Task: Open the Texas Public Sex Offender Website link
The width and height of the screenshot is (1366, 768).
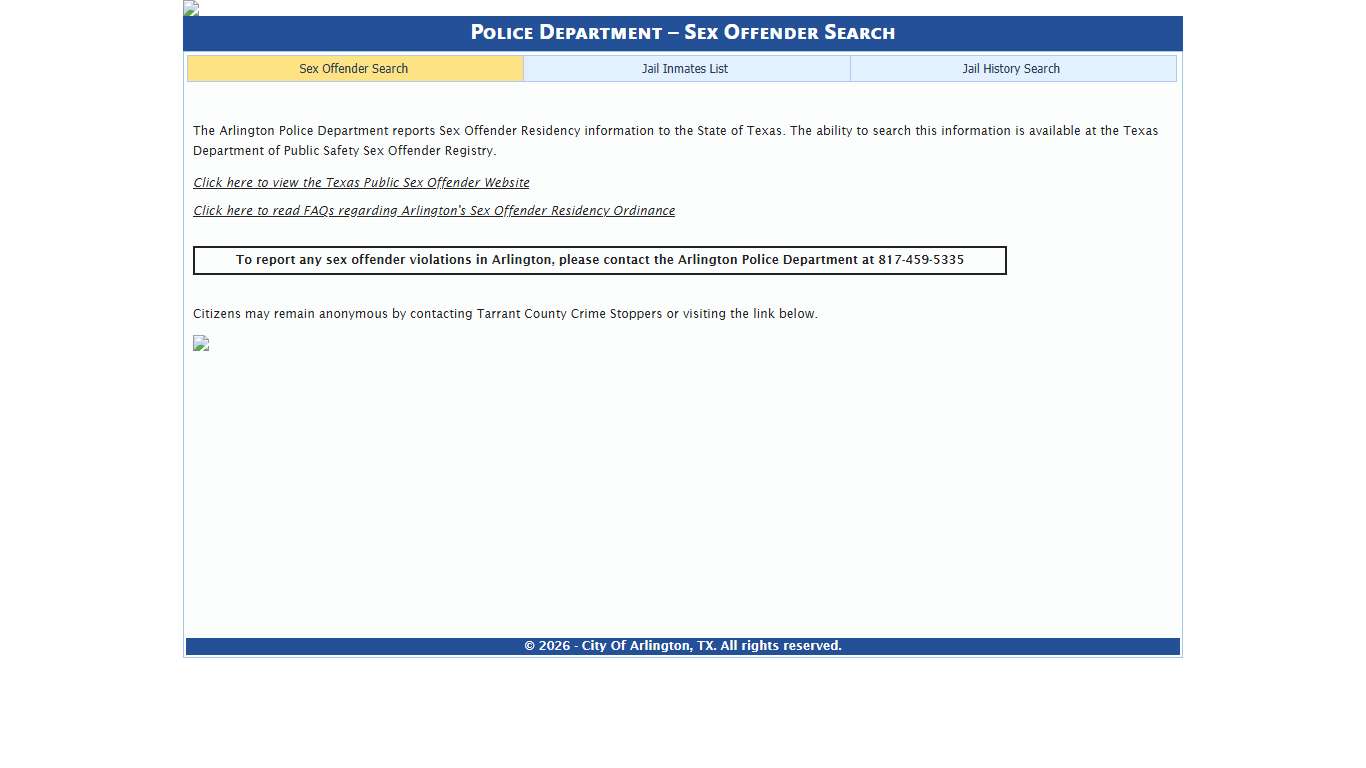Action: [x=361, y=183]
